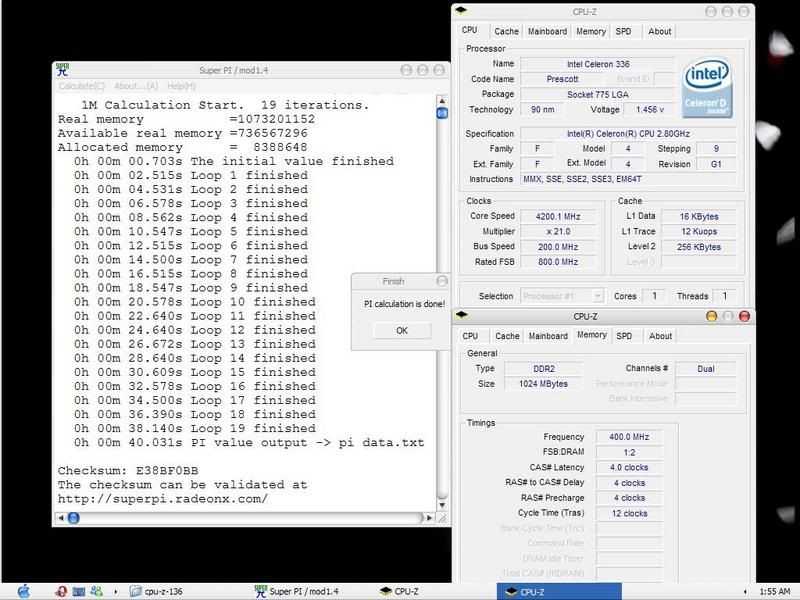Open the Calculate menu in Super PI
The height and width of the screenshot is (600, 800).
(82, 86)
